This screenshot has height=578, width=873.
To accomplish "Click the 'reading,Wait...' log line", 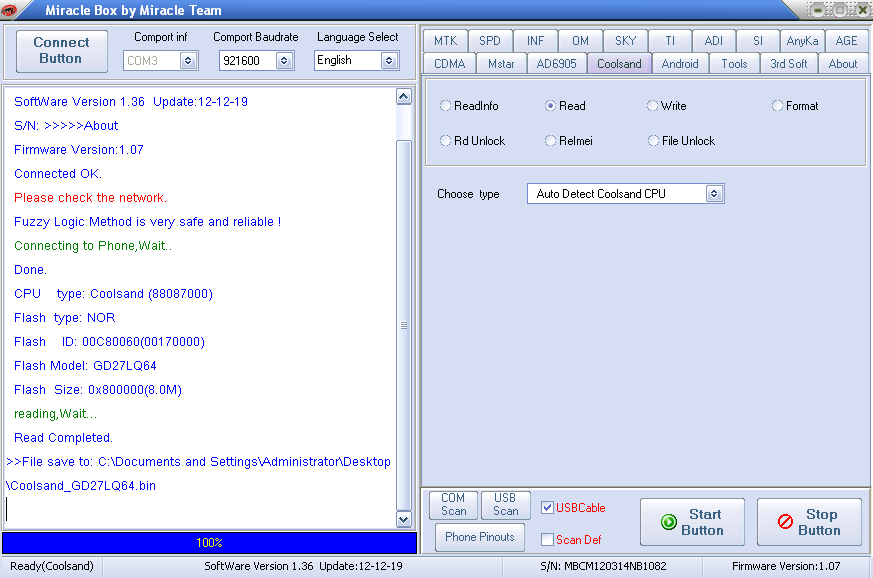I will (55, 414).
